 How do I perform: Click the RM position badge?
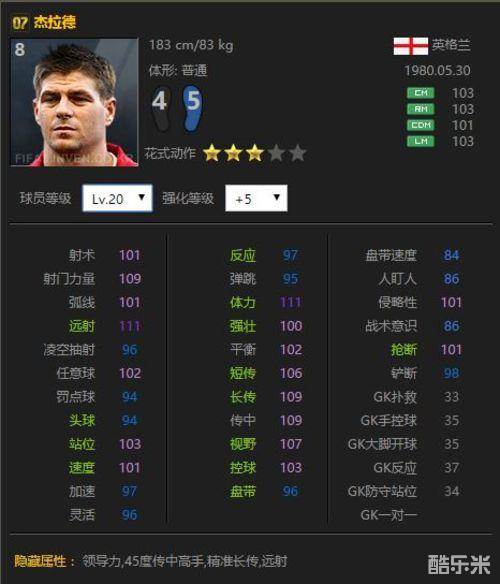[x=421, y=109]
